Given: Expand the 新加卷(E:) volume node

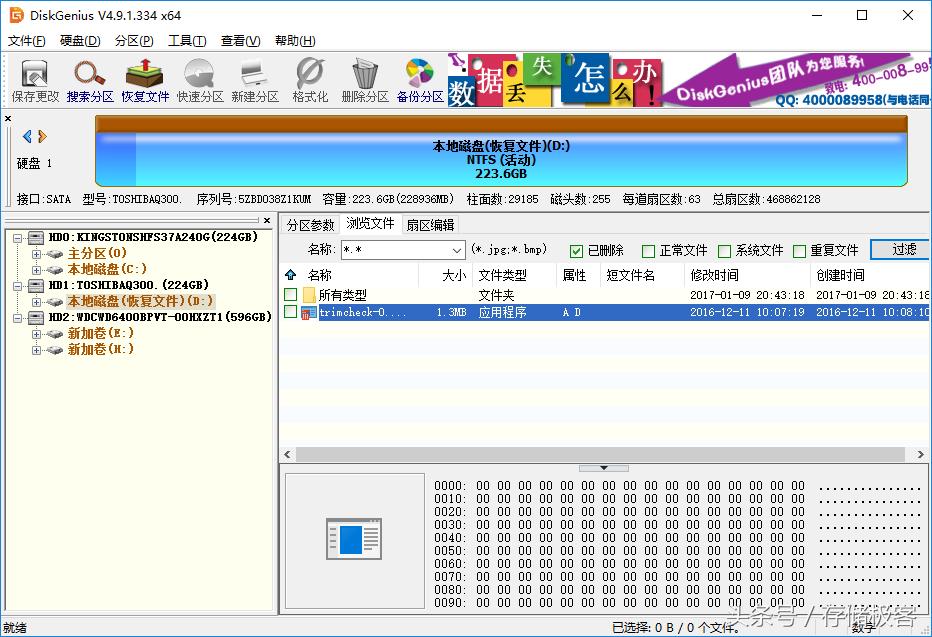Looking at the screenshot, I should [x=36, y=333].
